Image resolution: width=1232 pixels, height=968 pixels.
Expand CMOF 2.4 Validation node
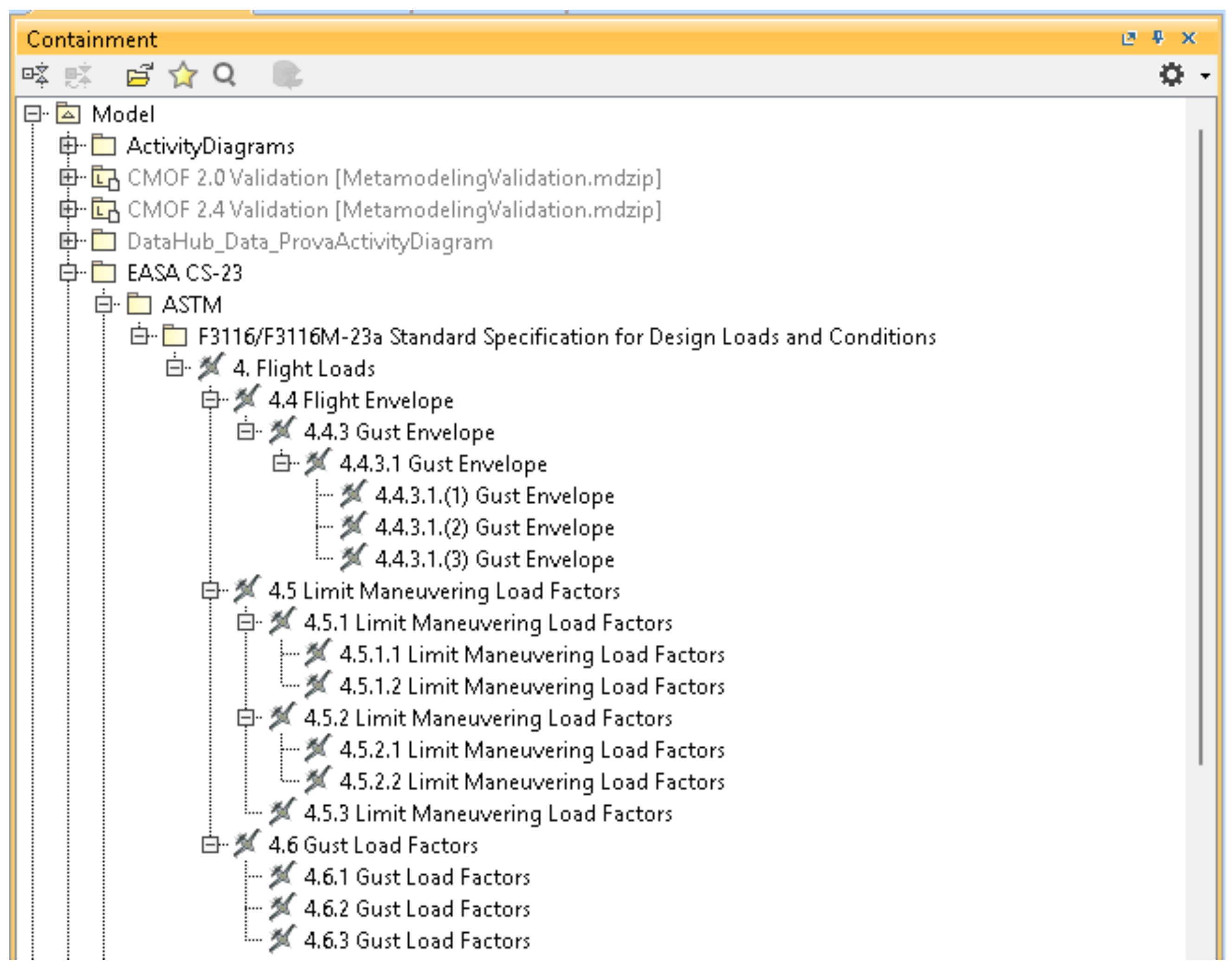pos(68,209)
